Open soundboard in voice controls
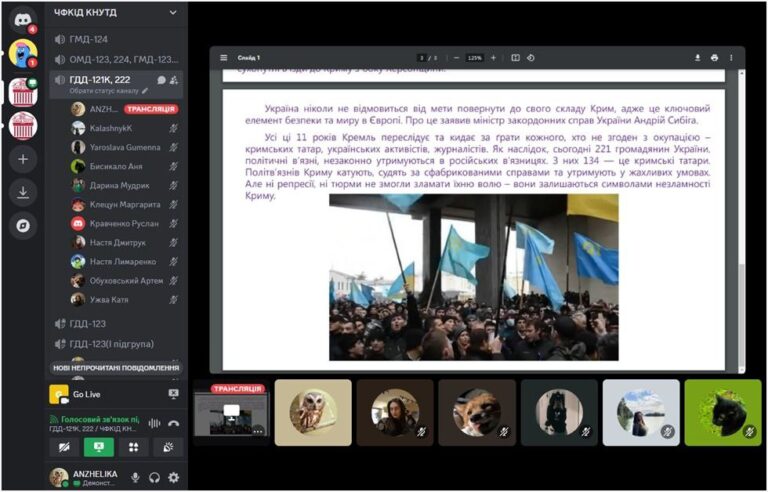Viewport: 768px width, 492px height. click(x=168, y=447)
